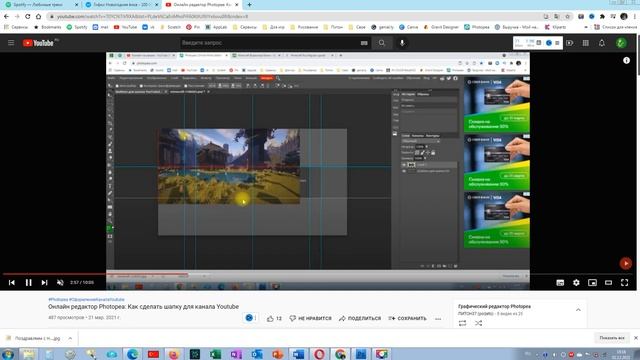Open downloaded file options chevron
The width and height of the screenshot is (640, 360).
pos(70,338)
